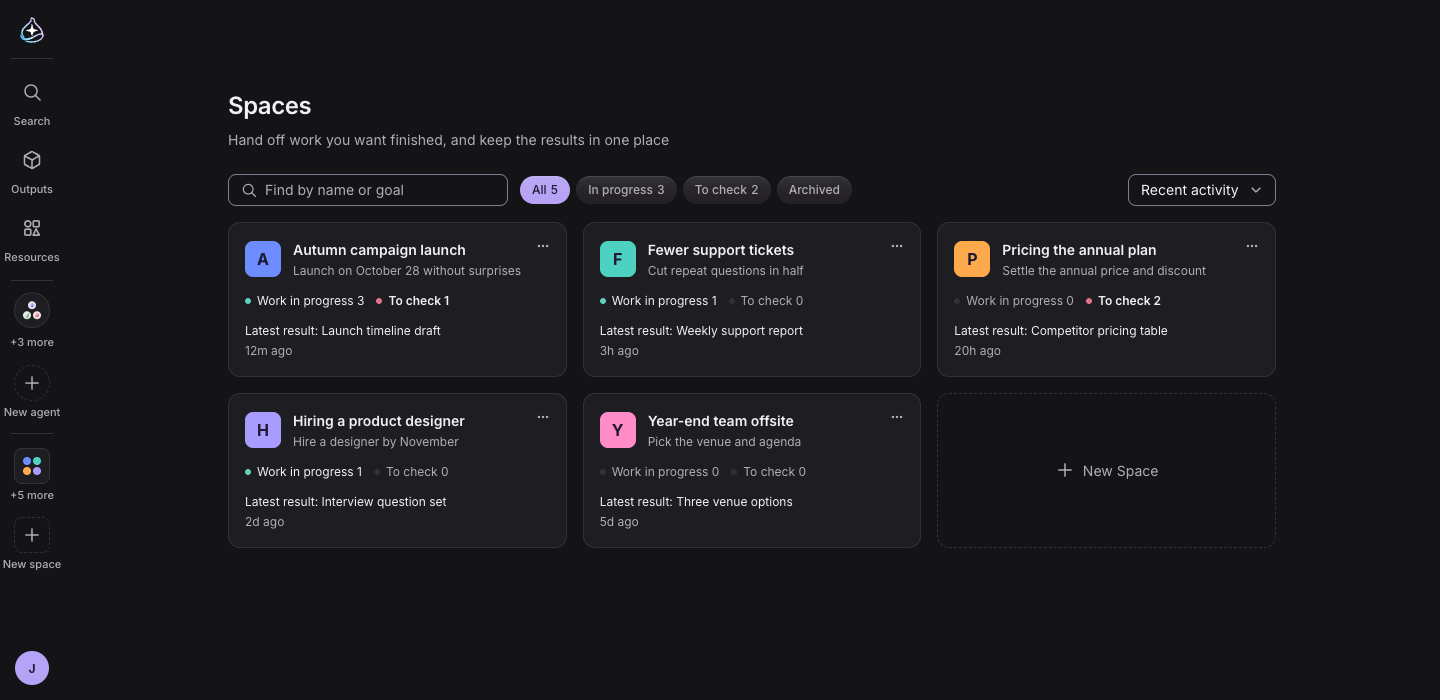
Task: Open more options for Fewer support tickets
Action: pos(897,246)
